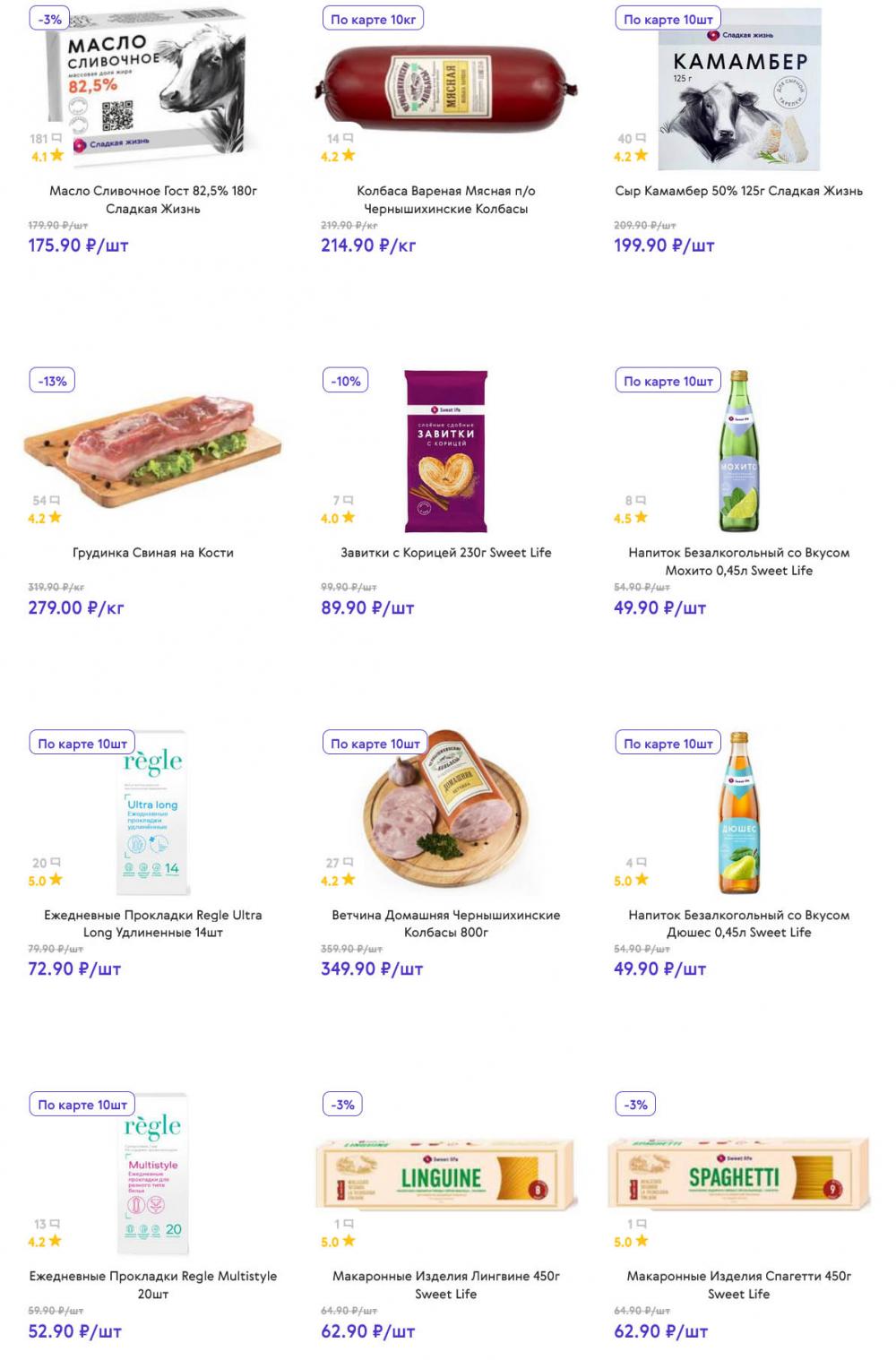Click the Linguine pasta box image
This screenshot has height=1360, width=896.
(445, 1175)
